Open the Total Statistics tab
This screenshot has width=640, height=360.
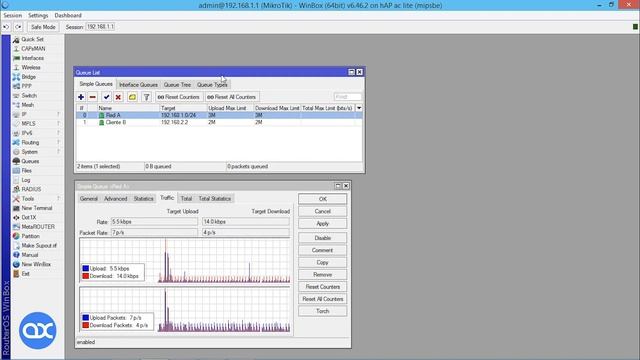tap(215, 198)
